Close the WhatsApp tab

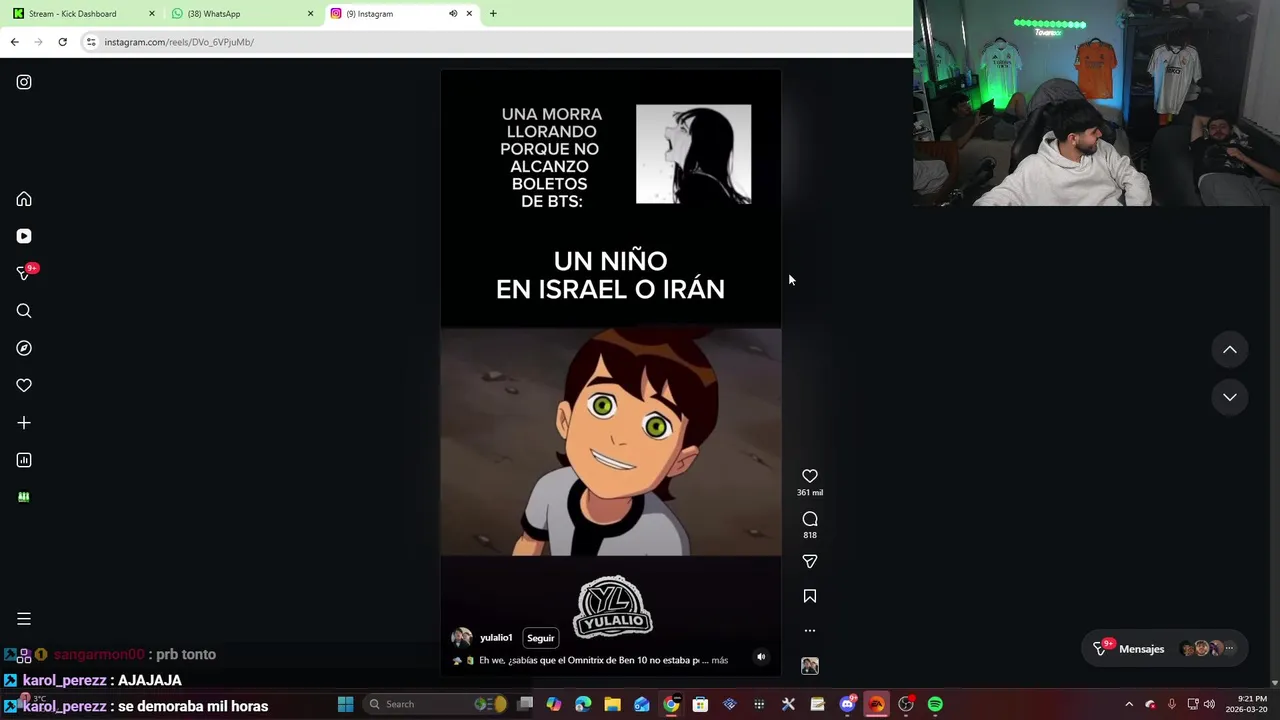310,14
